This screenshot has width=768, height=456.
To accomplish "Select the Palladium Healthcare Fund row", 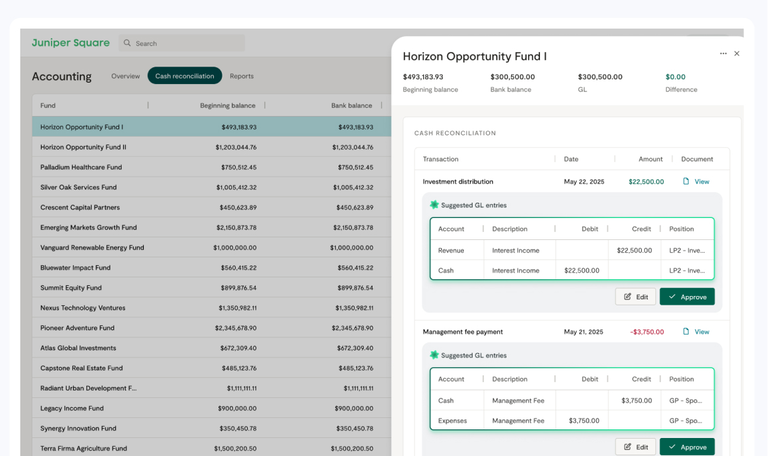I will 81,167.
